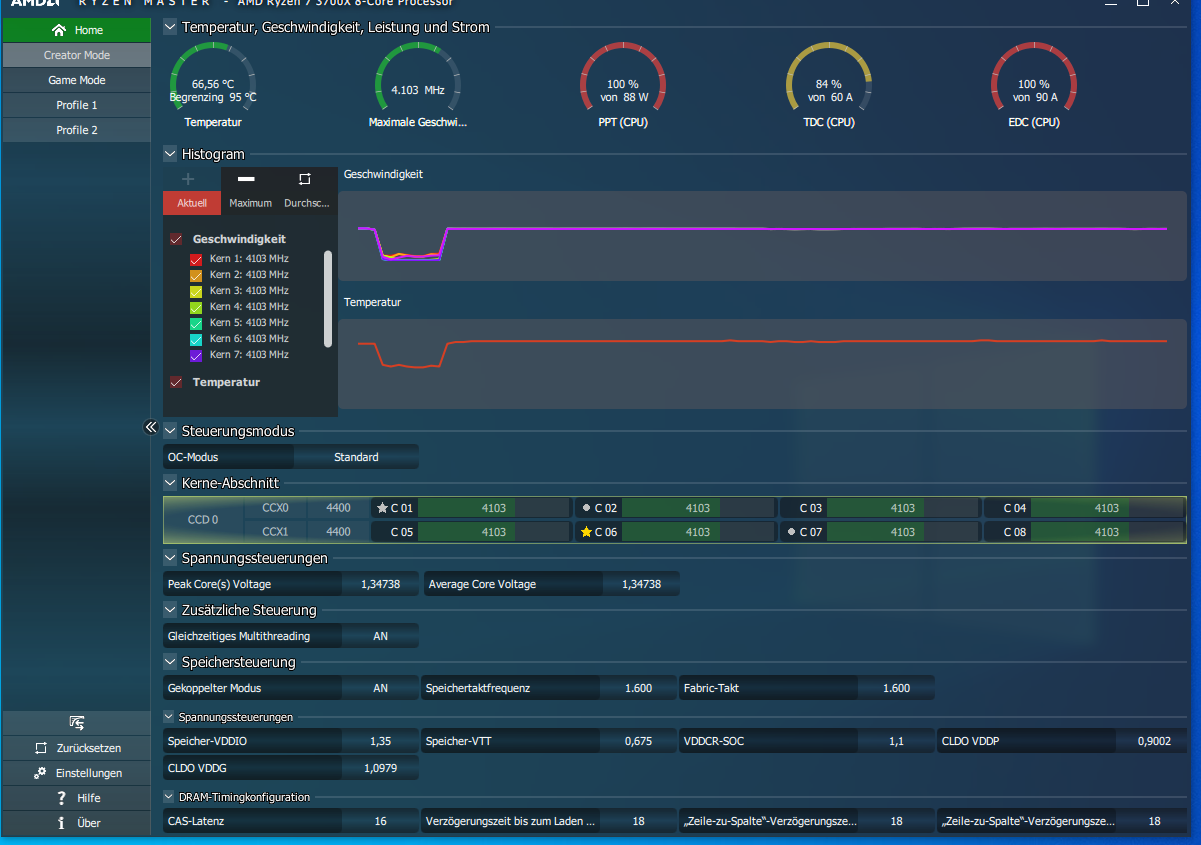The image size is (1201, 845).
Task: Click gold star on core C 06
Action: pyautogui.click(x=586, y=532)
